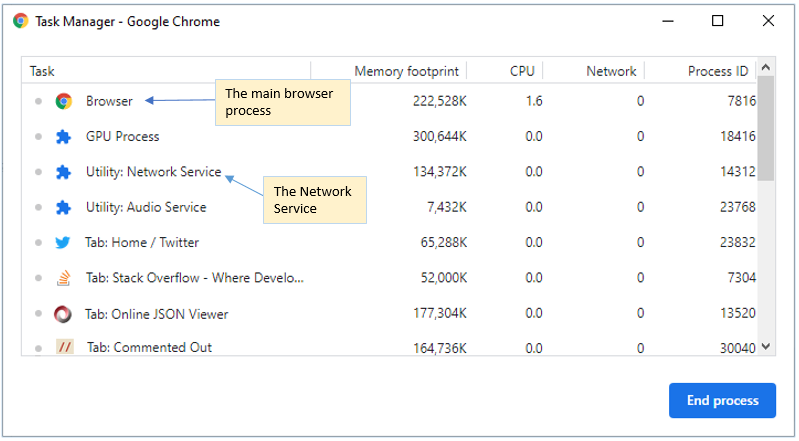Click the 300,644K memory value
The image size is (799, 441).
tap(439, 136)
